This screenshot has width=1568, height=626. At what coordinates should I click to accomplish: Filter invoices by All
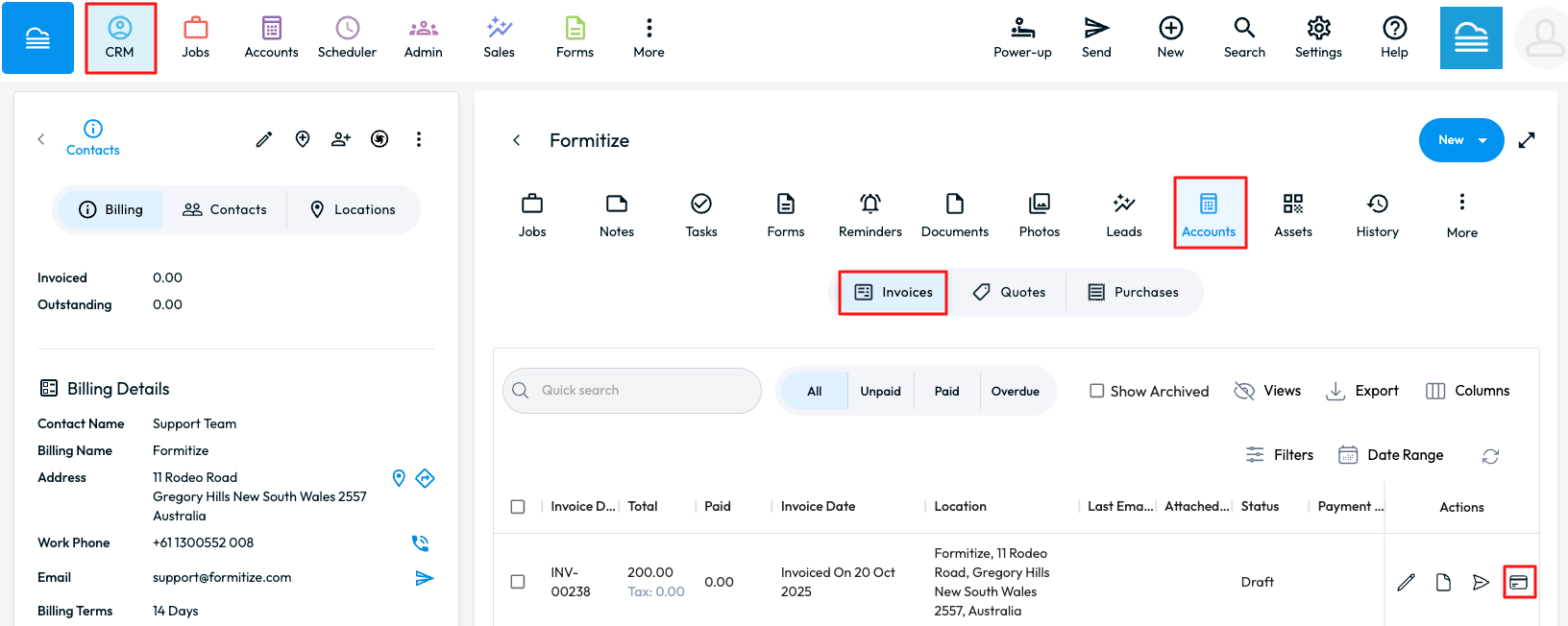pos(815,391)
